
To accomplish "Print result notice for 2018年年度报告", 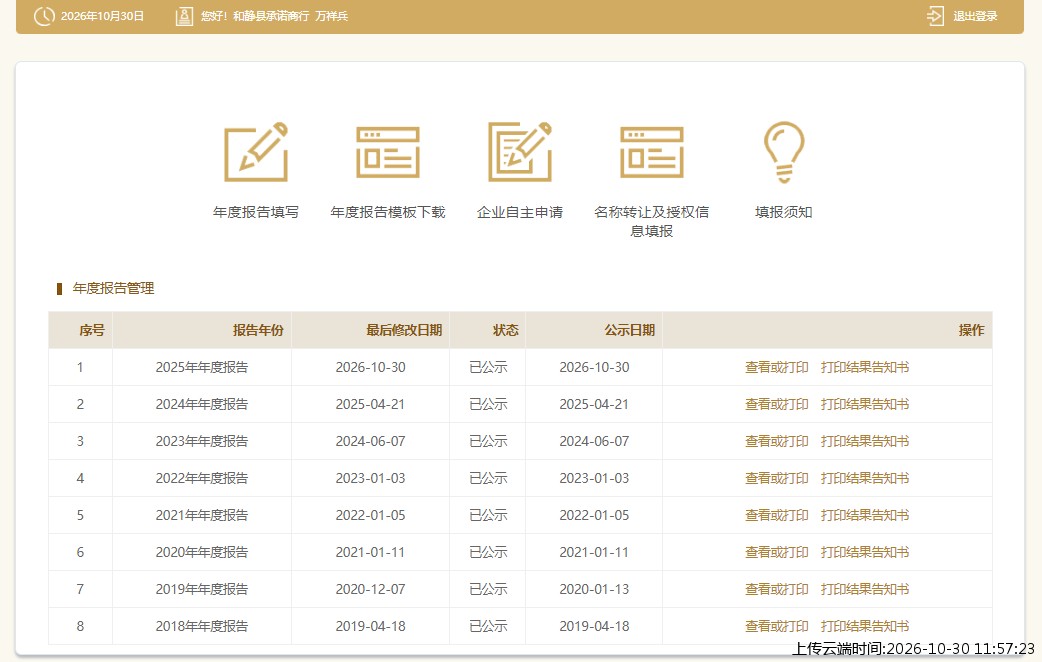I will tap(865, 626).
